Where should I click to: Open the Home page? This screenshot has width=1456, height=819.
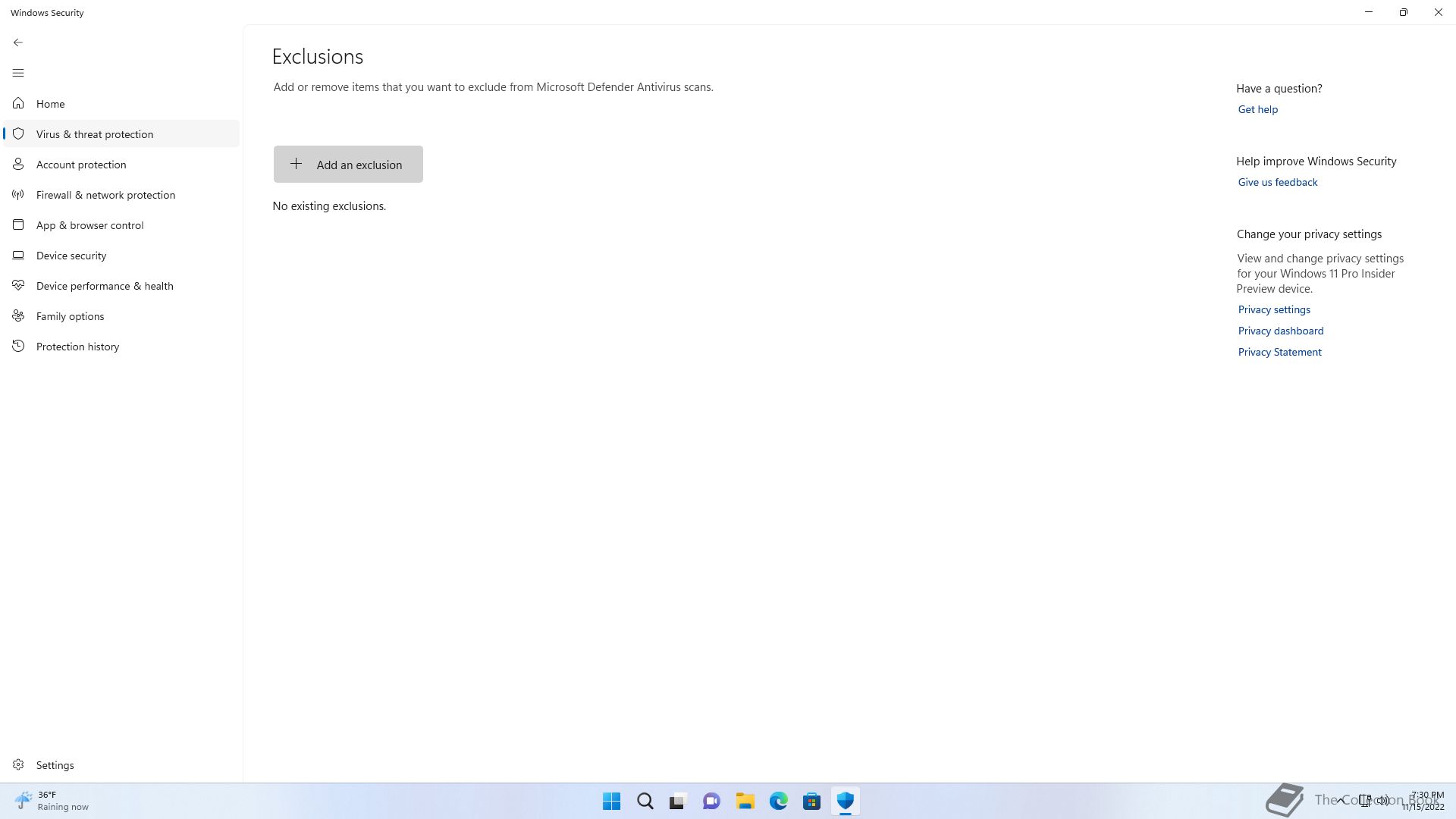click(x=50, y=104)
